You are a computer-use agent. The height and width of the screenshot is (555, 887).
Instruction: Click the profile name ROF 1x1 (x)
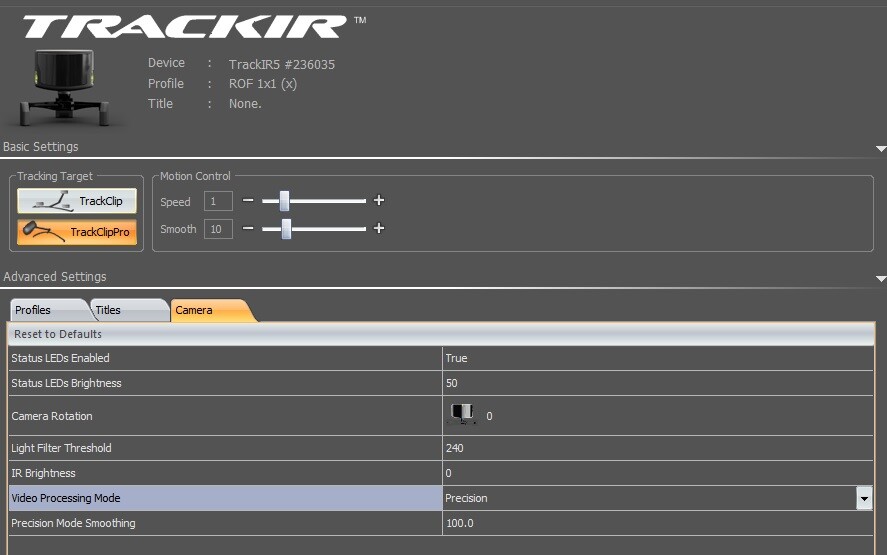(262, 84)
